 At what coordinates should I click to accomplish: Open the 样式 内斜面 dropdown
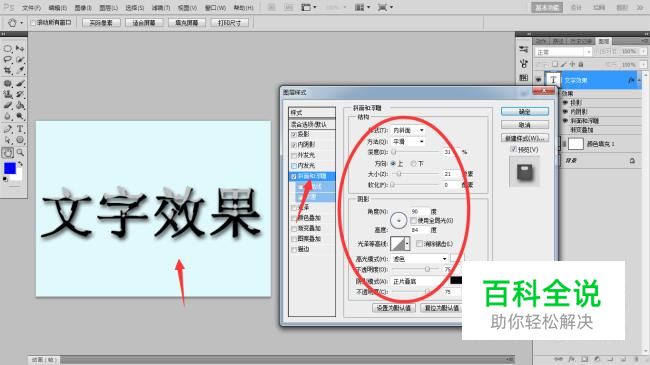click(407, 130)
